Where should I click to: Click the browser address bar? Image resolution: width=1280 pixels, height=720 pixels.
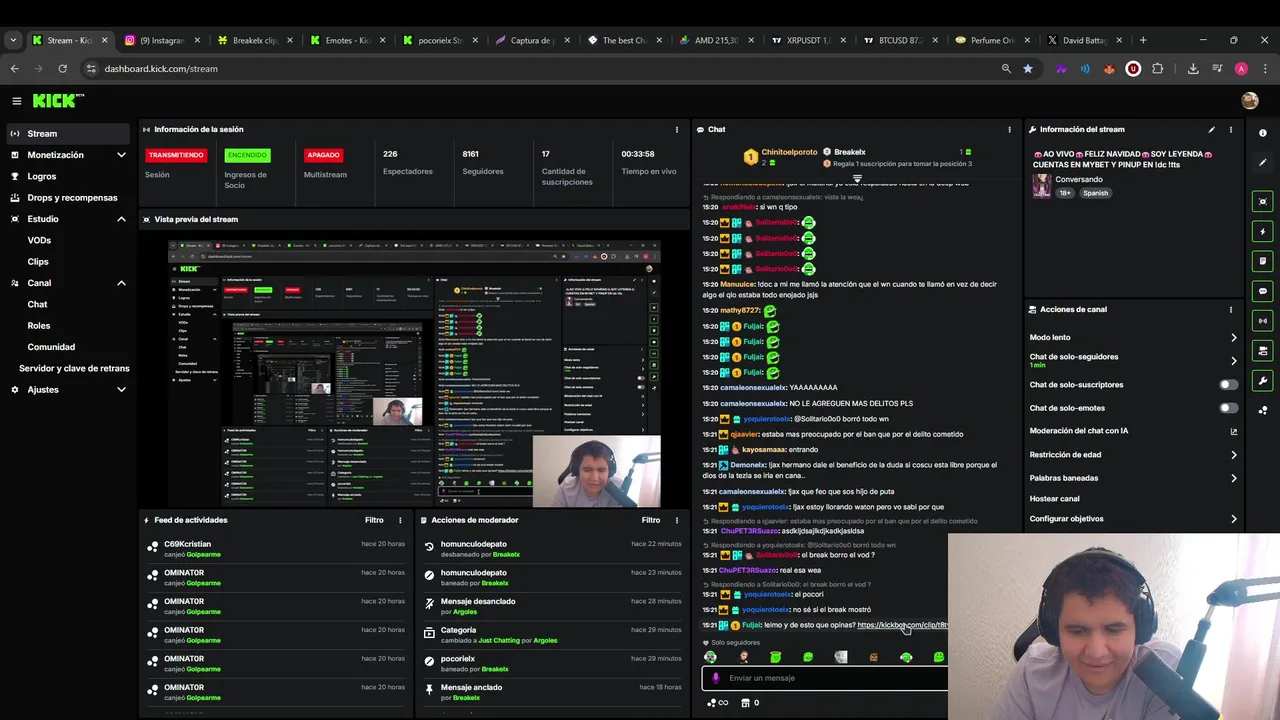[x=540, y=69]
